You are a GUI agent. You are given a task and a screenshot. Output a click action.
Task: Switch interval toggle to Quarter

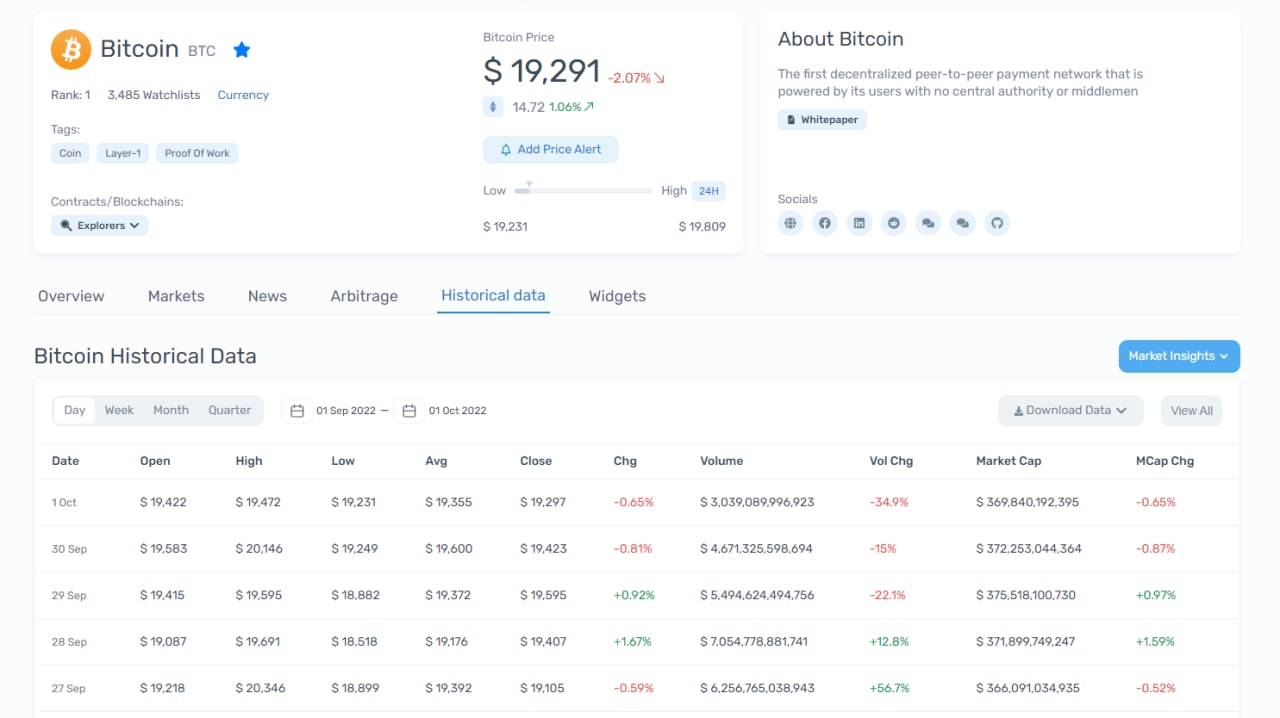point(229,410)
